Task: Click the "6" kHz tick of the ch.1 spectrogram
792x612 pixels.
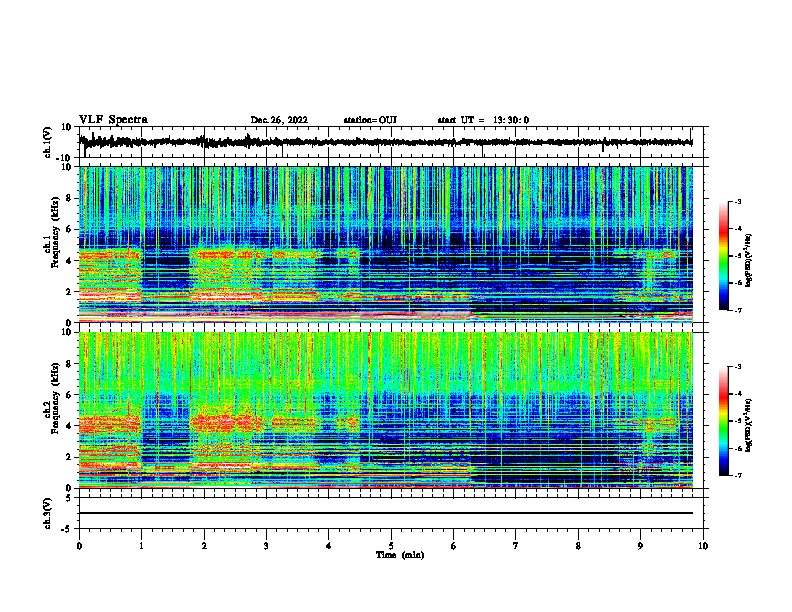Action: click(70, 229)
